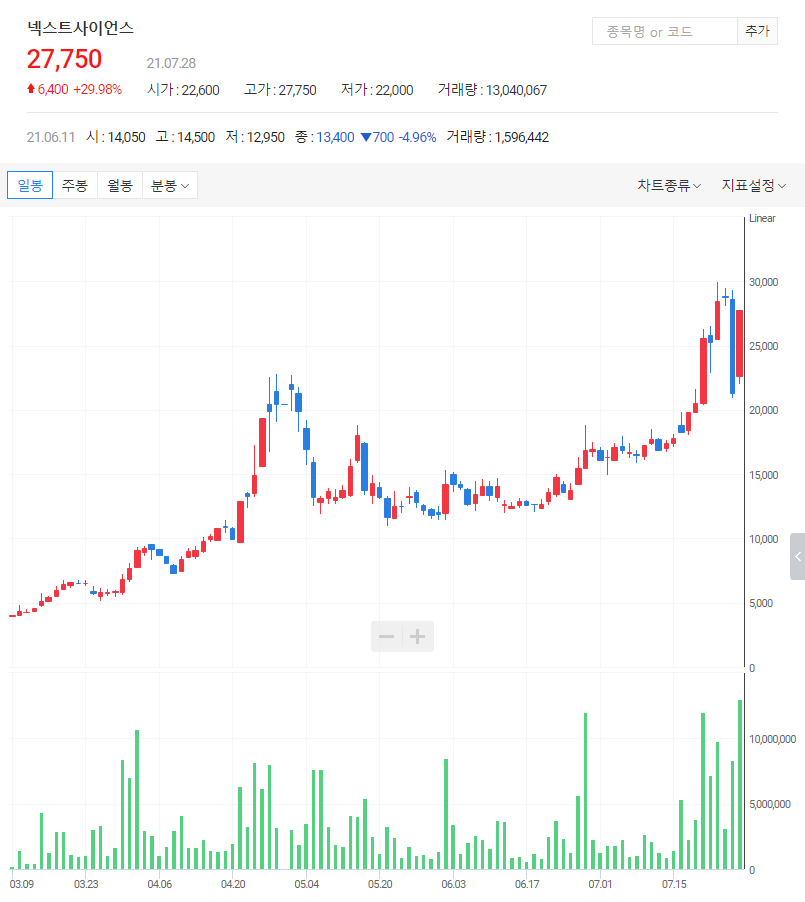Click the 20,000 price axis label
This screenshot has width=805, height=902.
pos(763,410)
